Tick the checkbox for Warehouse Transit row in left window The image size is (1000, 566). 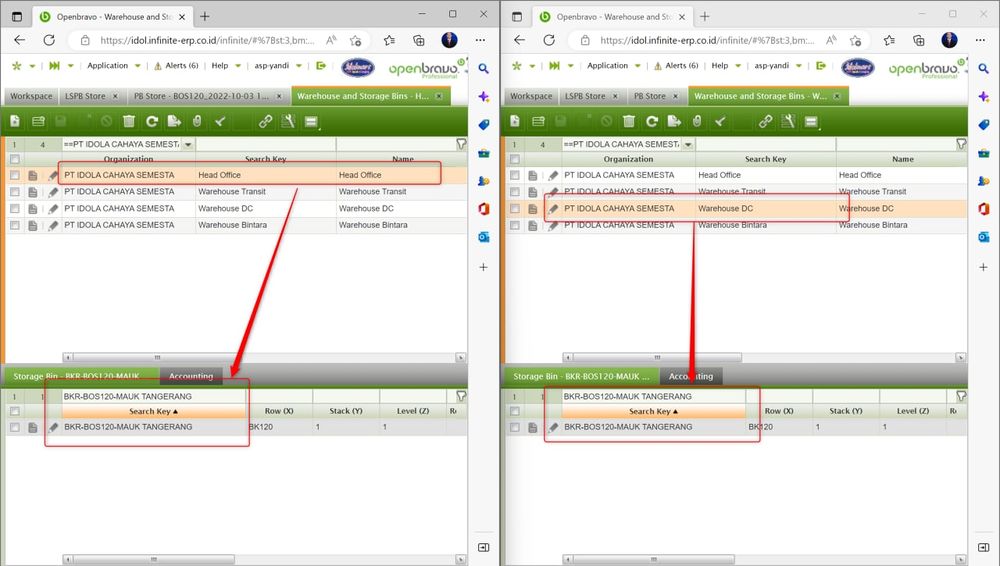15,192
